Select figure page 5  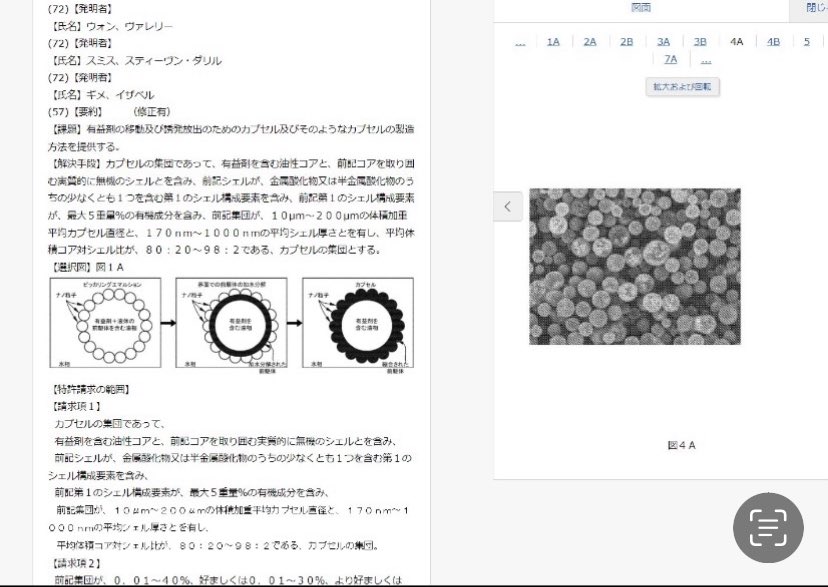(x=806, y=41)
